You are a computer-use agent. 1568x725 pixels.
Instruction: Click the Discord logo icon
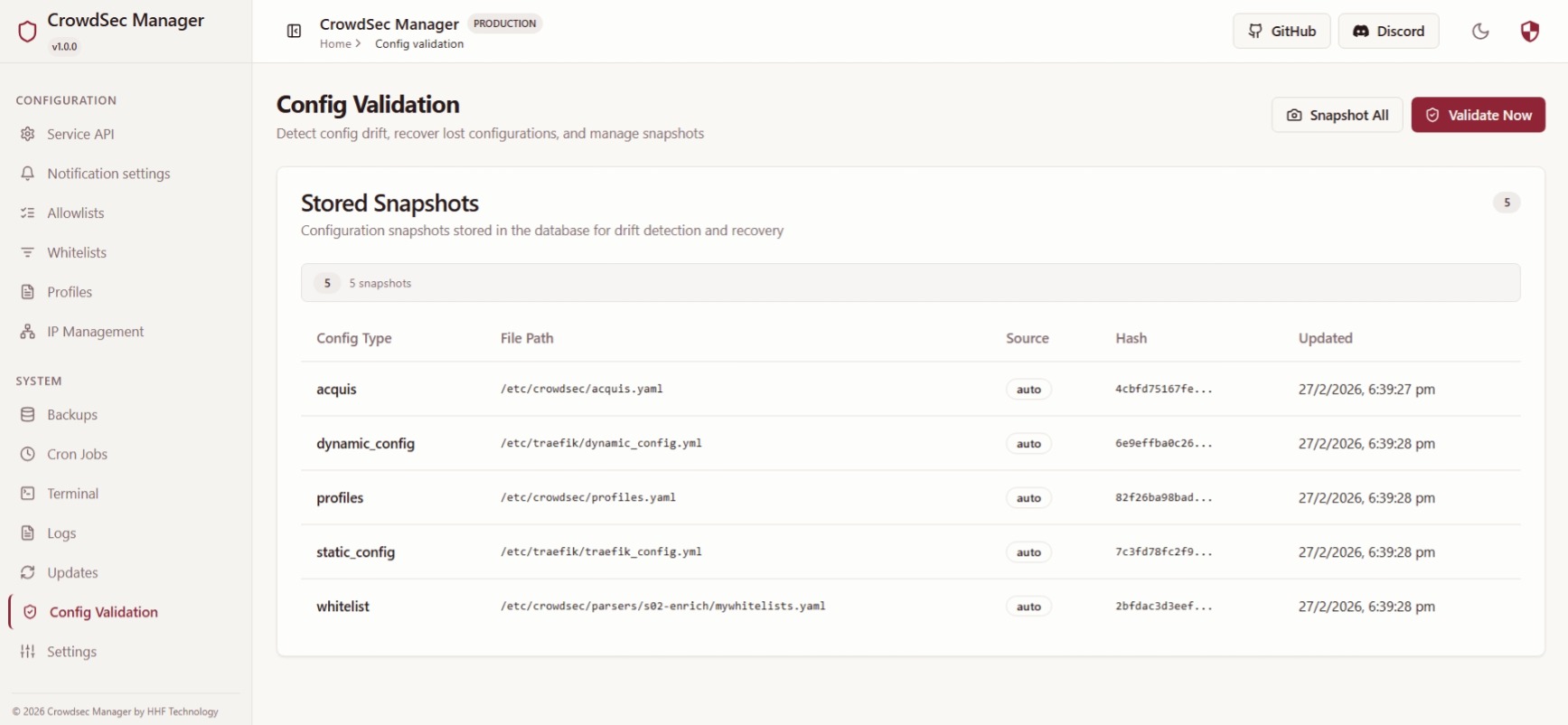pyautogui.click(x=1360, y=31)
